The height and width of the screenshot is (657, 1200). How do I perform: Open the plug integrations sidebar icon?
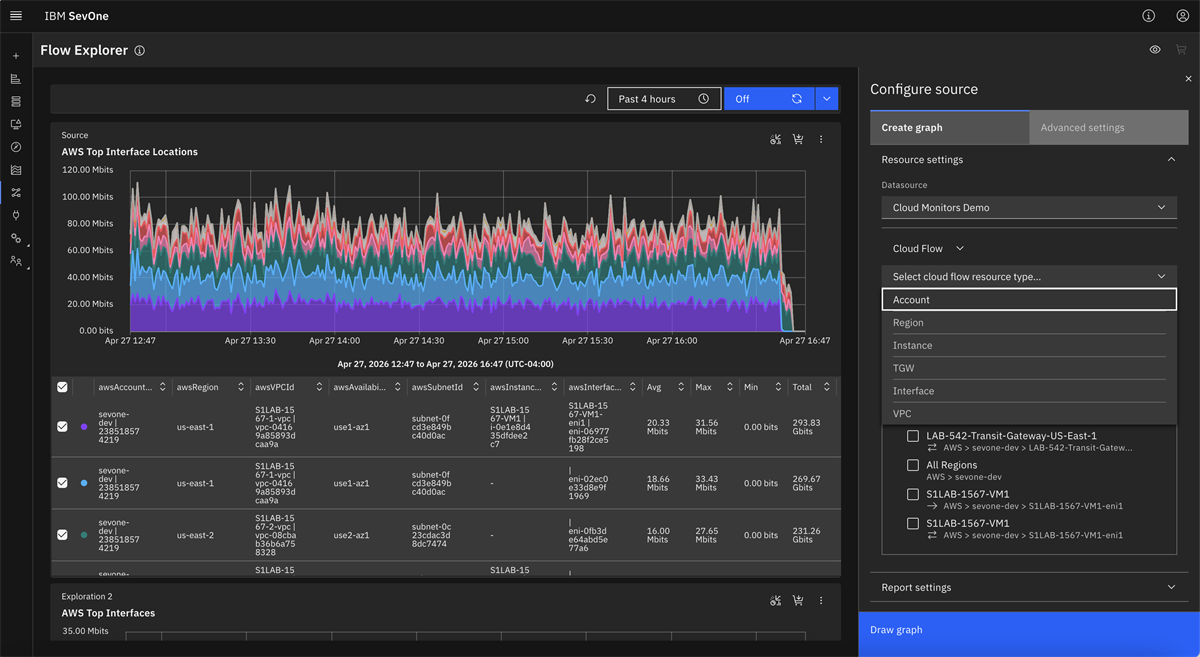[16, 215]
